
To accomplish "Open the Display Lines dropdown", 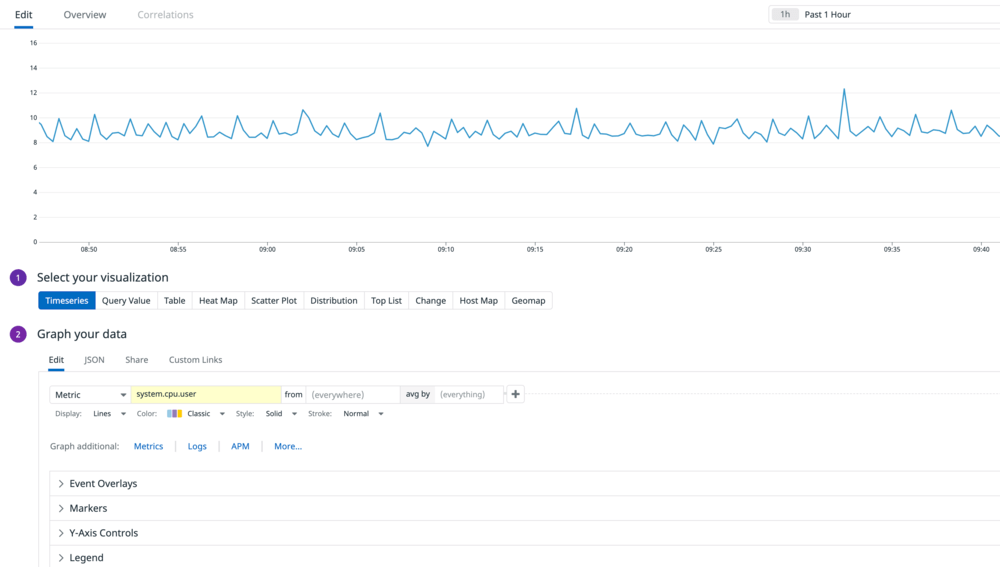I will (x=109, y=413).
